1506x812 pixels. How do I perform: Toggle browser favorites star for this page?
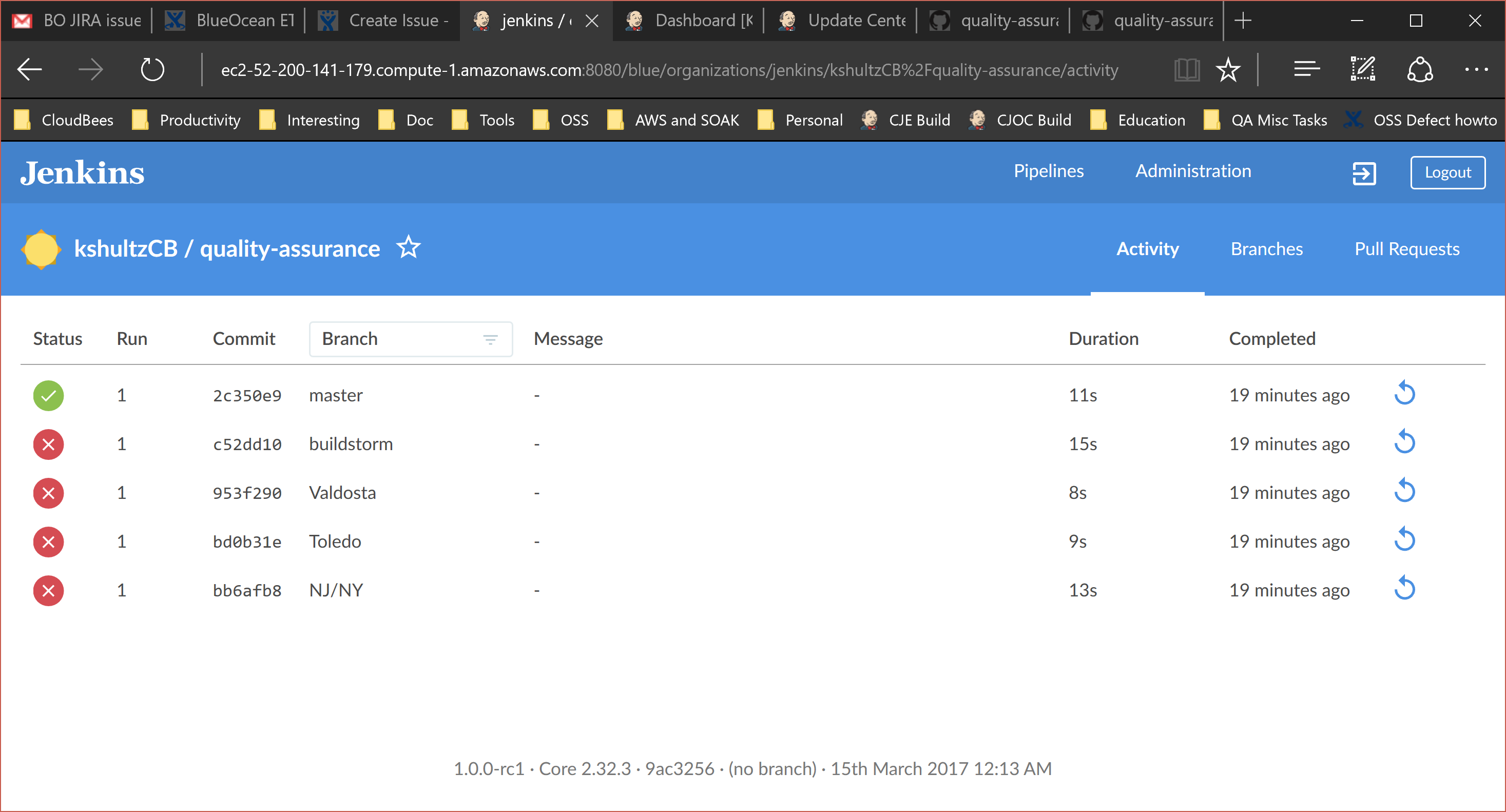pyautogui.click(x=1228, y=70)
